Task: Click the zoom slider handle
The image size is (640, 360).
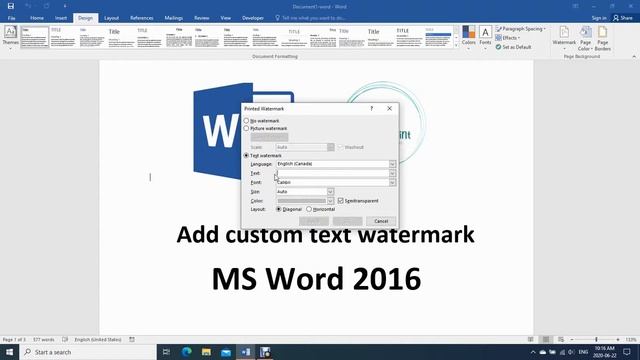Action: click(596, 340)
